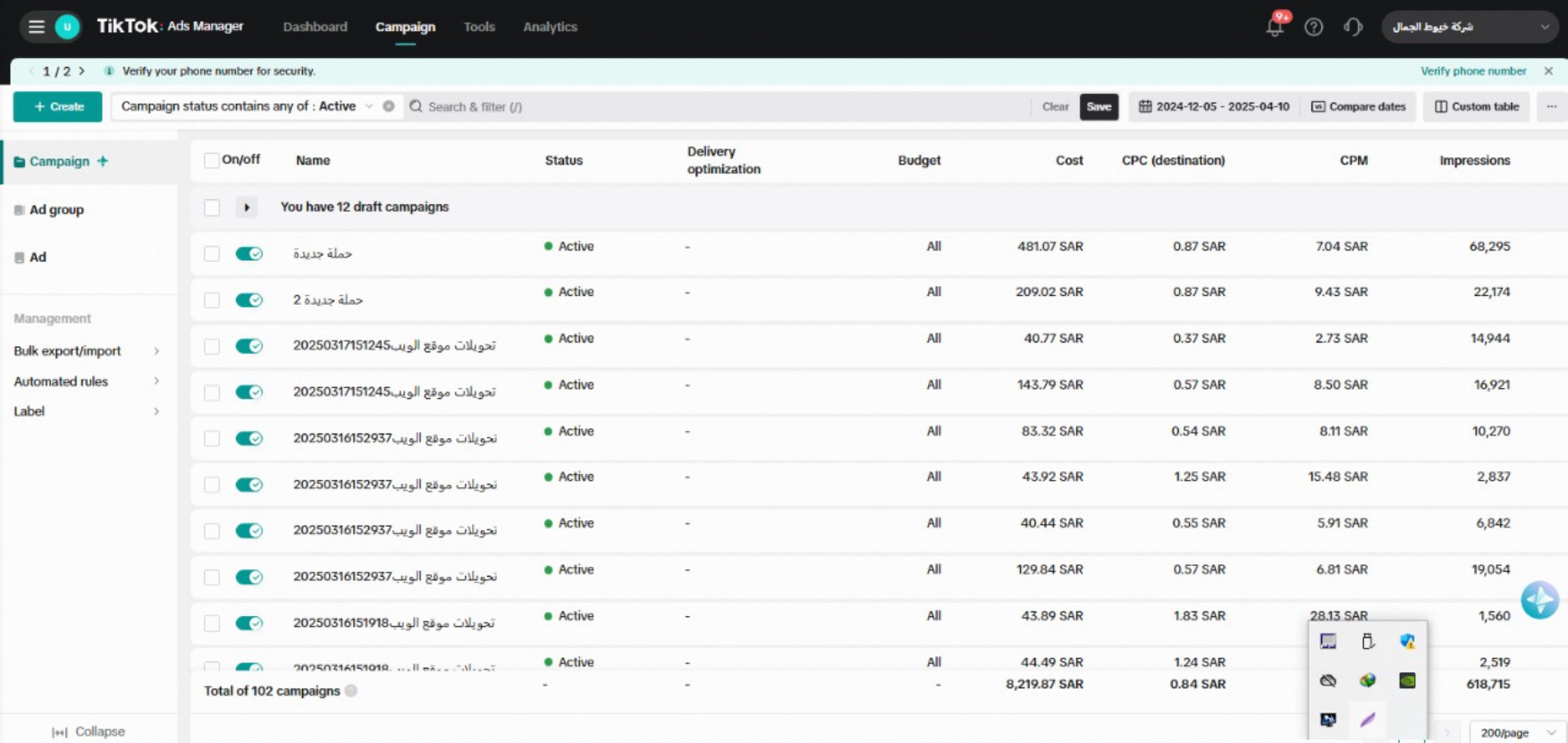Viewport: 1568px width, 743px height.
Task: Open the hamburger menu icon
Action: pos(36,27)
